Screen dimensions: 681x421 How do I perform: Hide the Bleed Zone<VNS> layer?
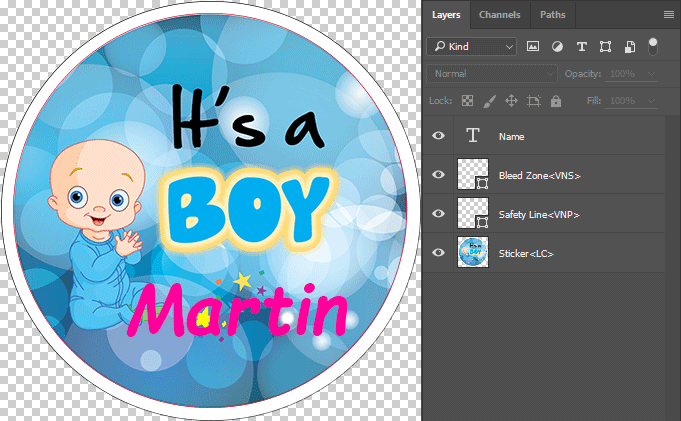(x=438, y=175)
